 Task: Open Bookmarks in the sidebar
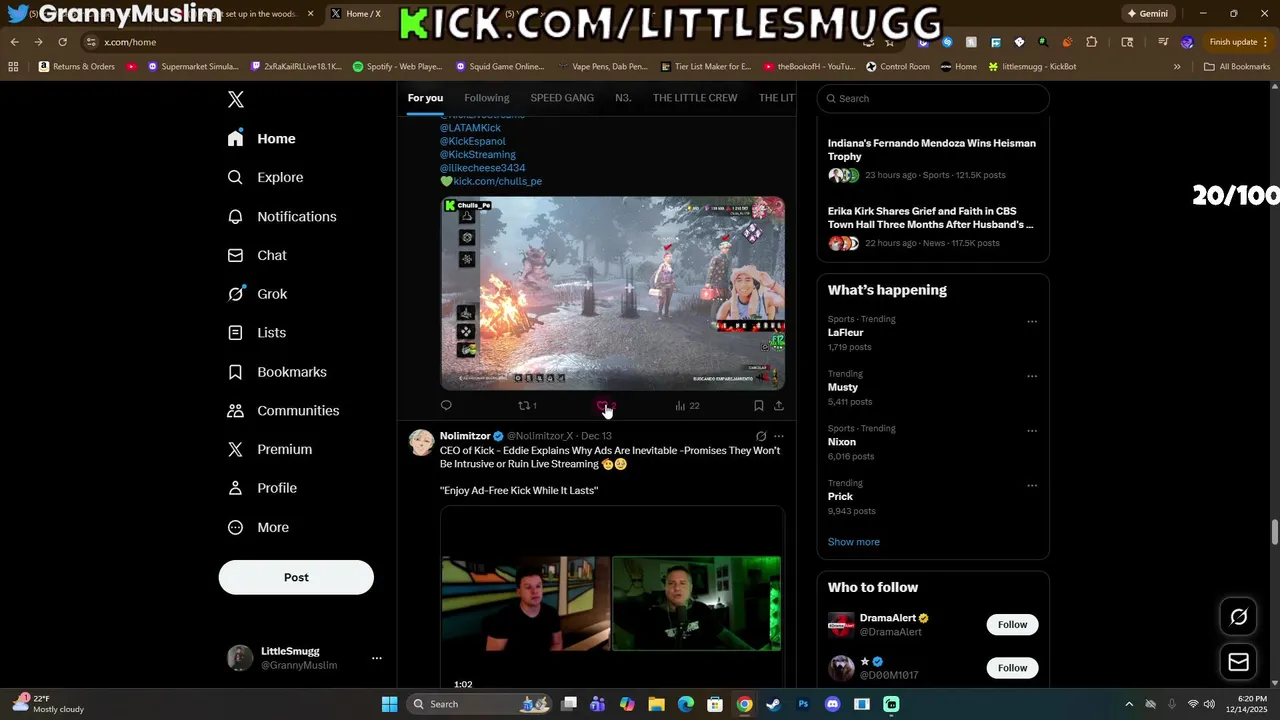(278, 372)
